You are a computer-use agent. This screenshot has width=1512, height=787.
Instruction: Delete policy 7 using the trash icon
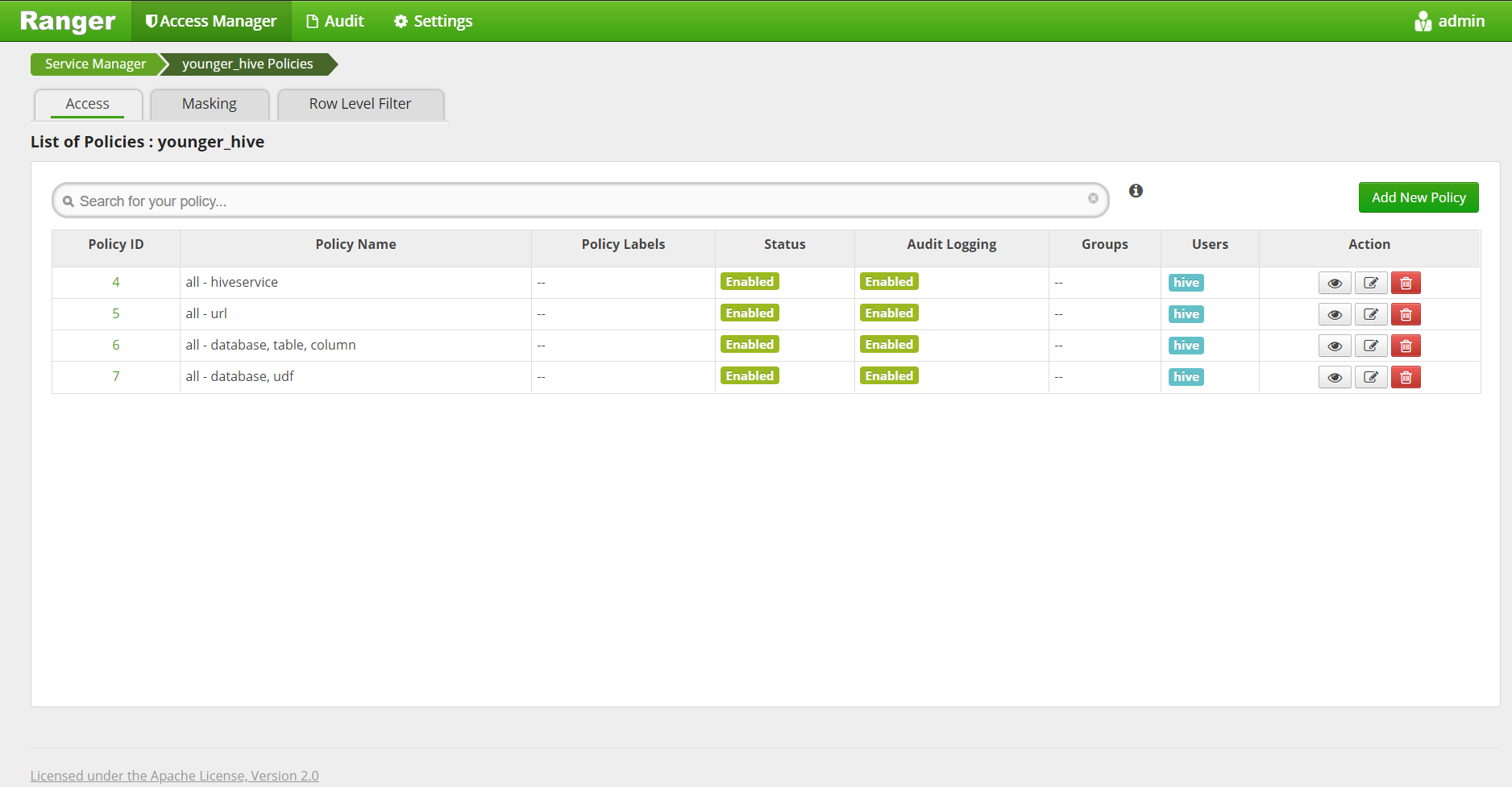point(1406,376)
